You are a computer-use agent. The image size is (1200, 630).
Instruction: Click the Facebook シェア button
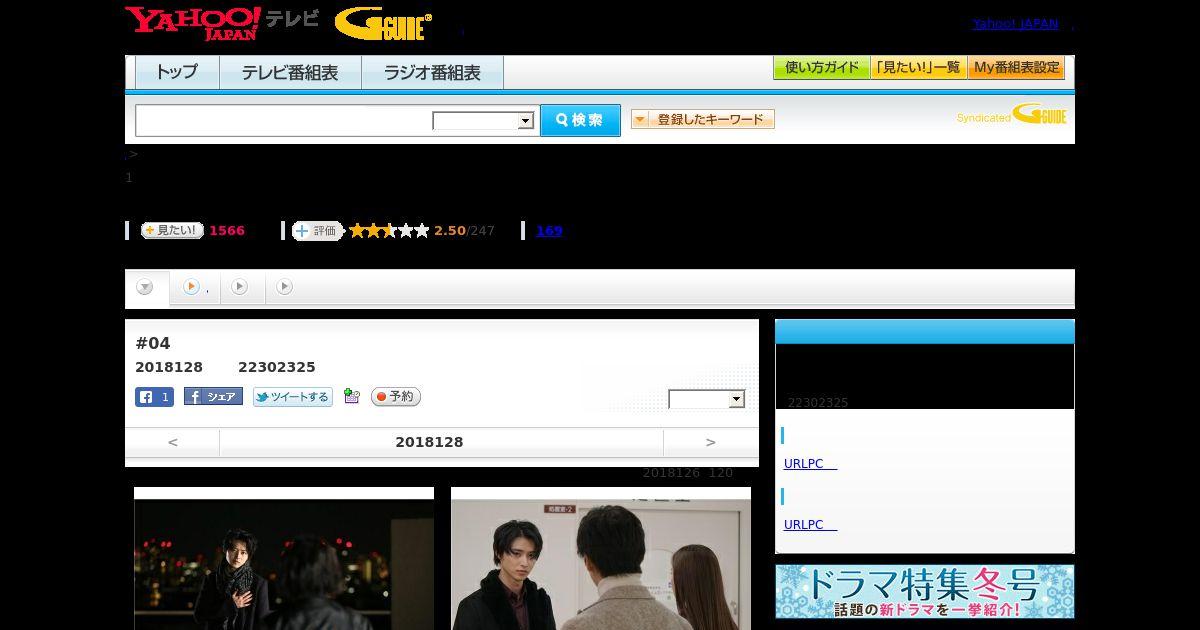tap(213, 397)
